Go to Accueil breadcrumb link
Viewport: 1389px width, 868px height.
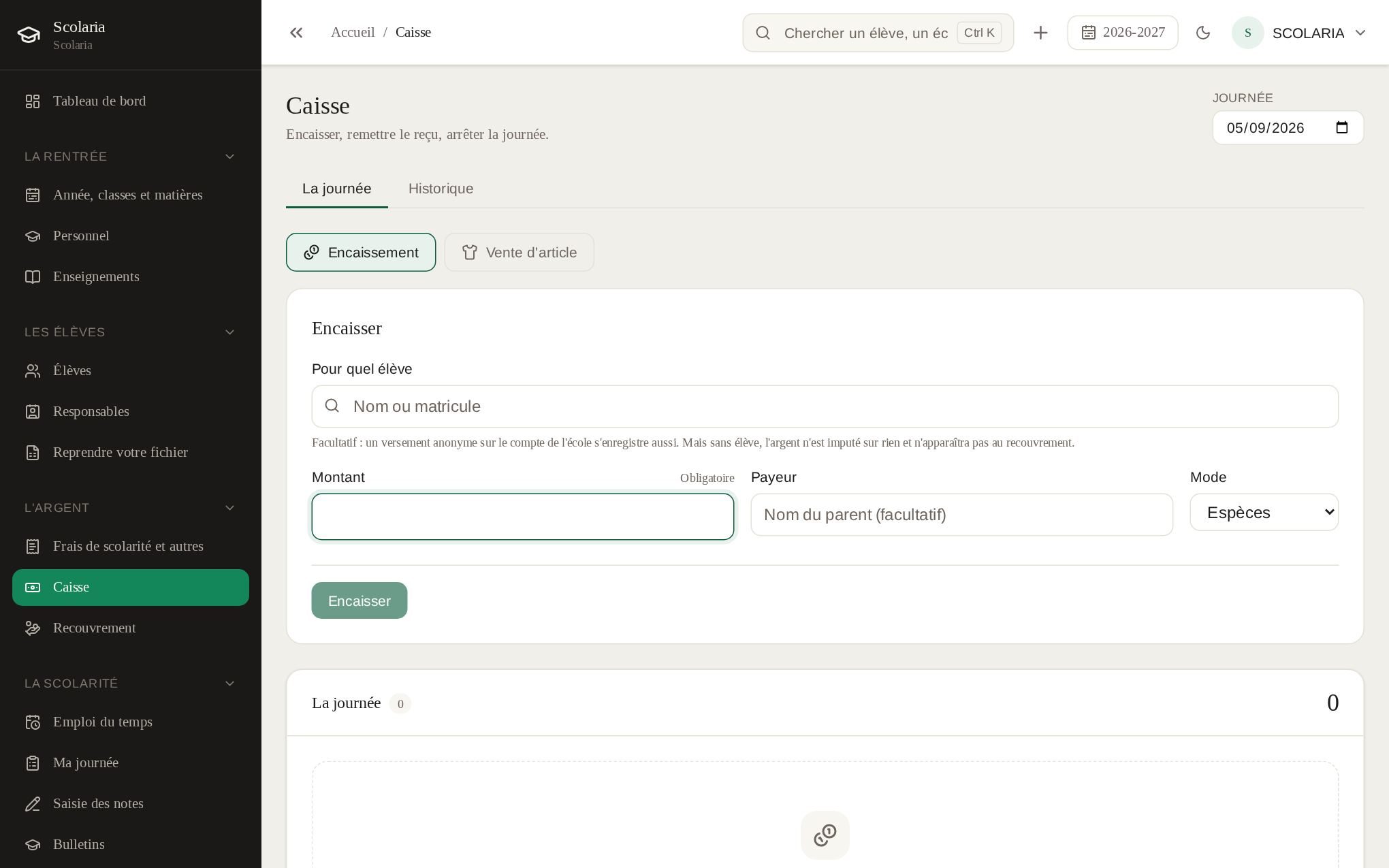point(353,33)
